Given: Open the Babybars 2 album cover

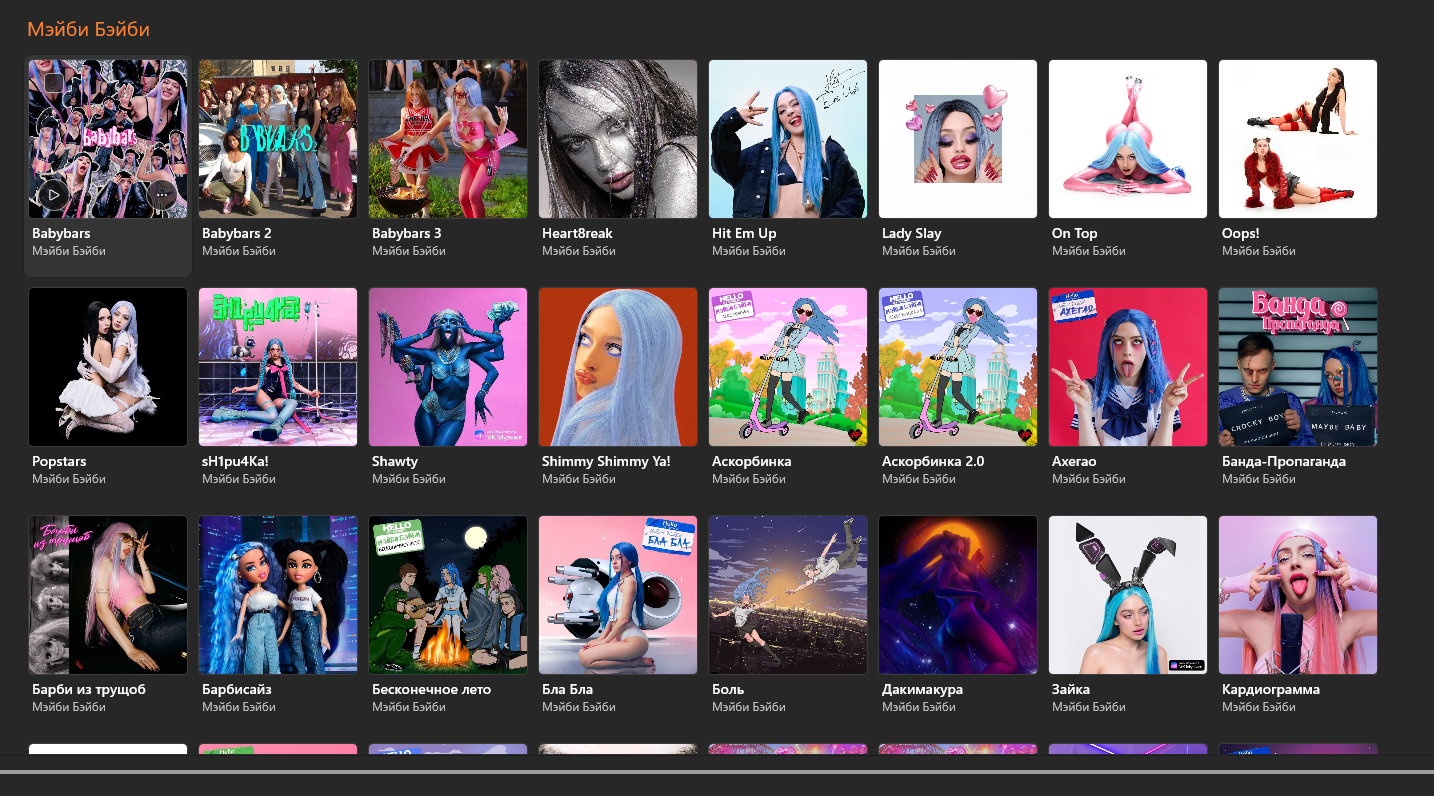Looking at the screenshot, I should 278,139.
